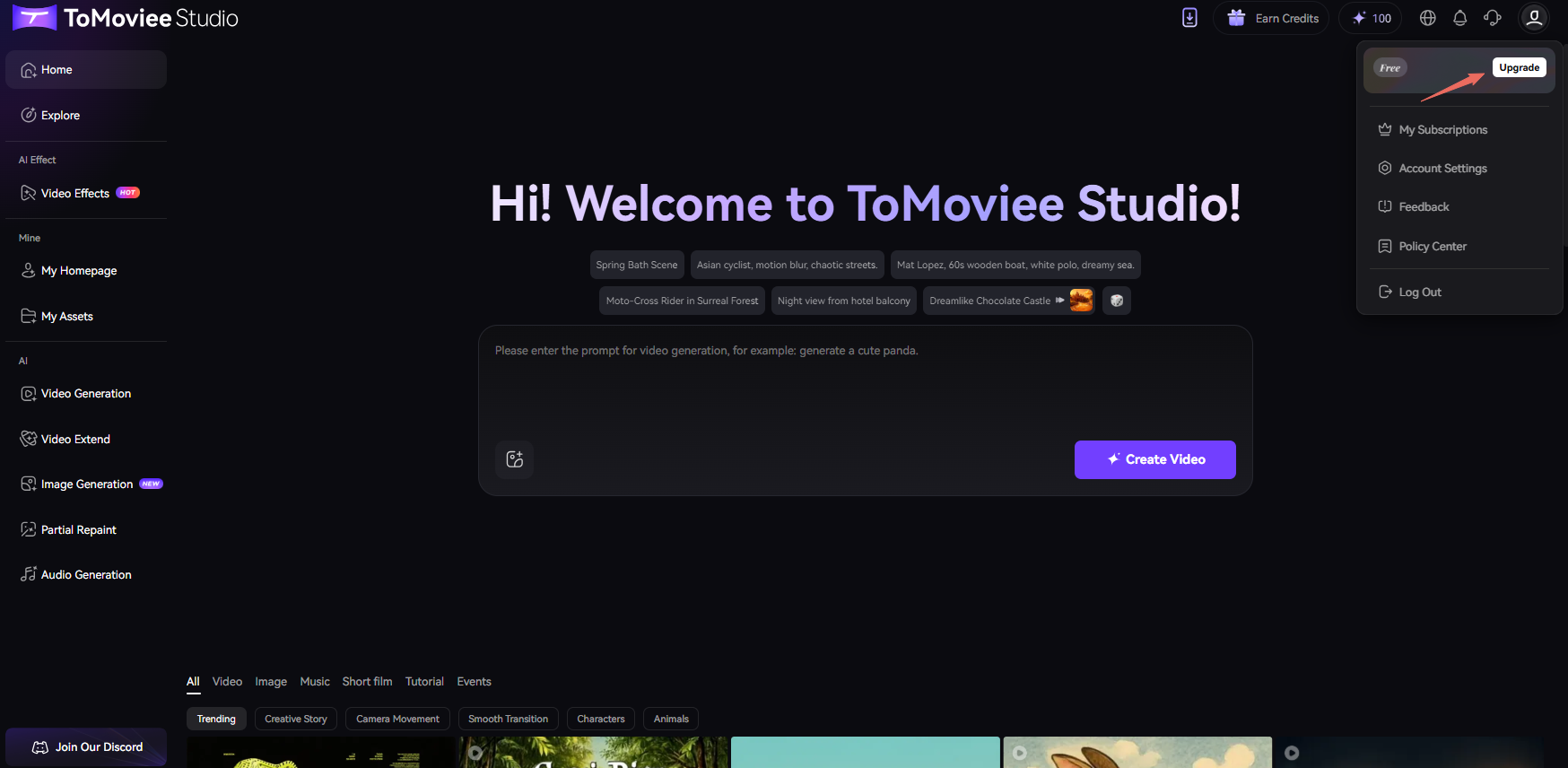Open Account Settings from the menu

pyautogui.click(x=1442, y=169)
